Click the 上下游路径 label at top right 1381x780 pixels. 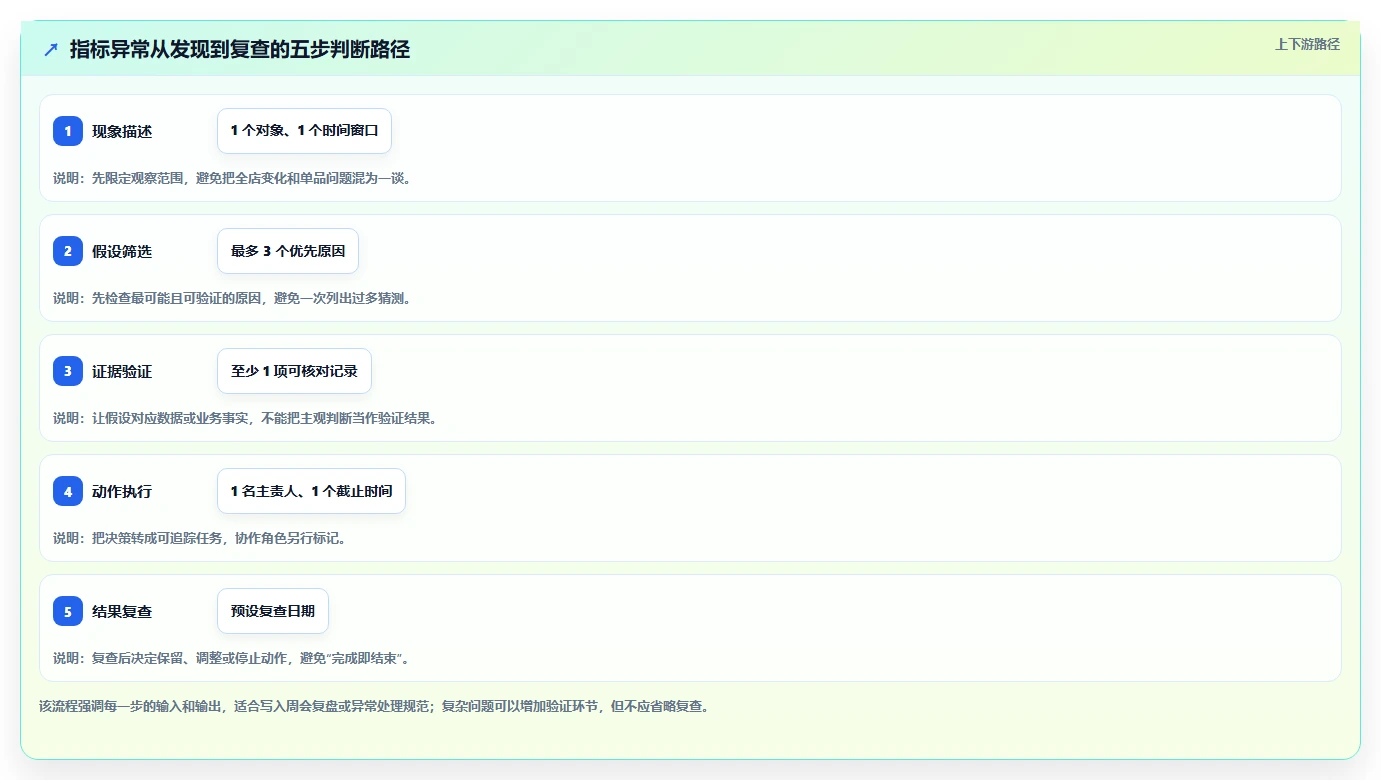[1307, 44]
